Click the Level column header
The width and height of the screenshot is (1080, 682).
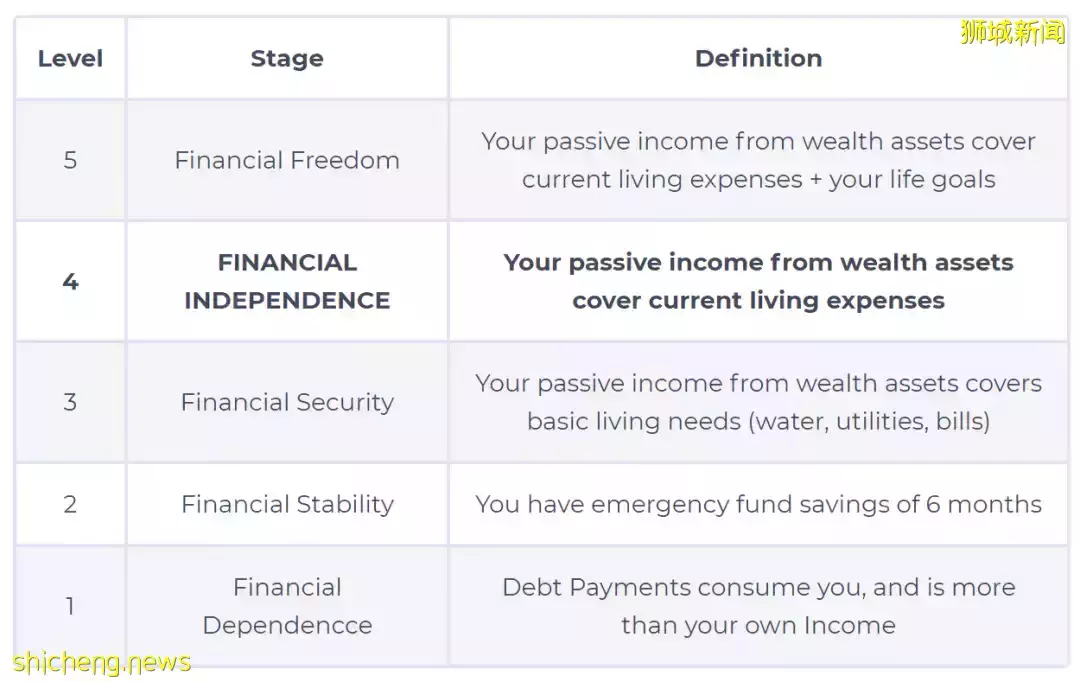(x=70, y=58)
